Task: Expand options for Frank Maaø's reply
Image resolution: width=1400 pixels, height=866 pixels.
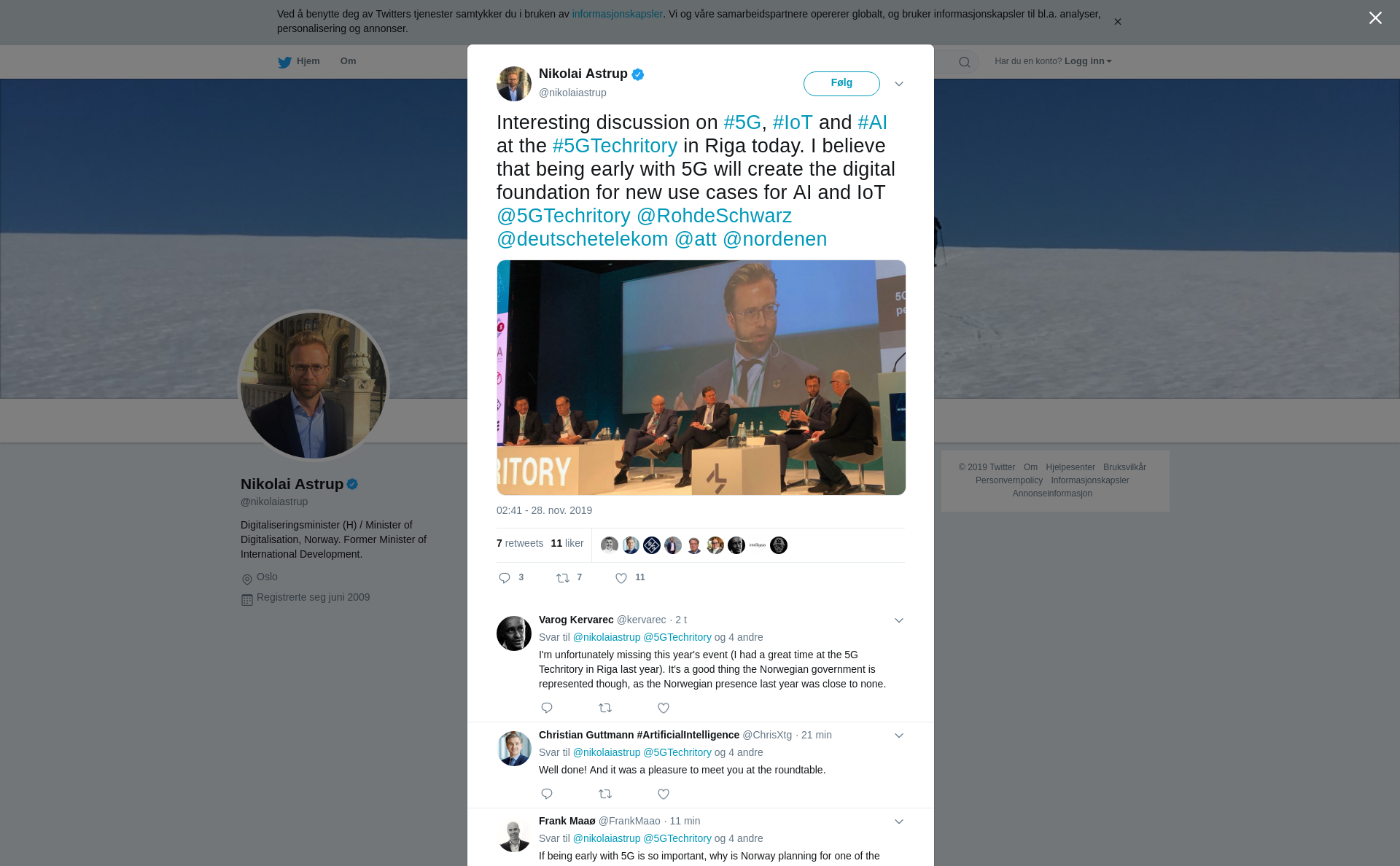Action: pos(899,822)
